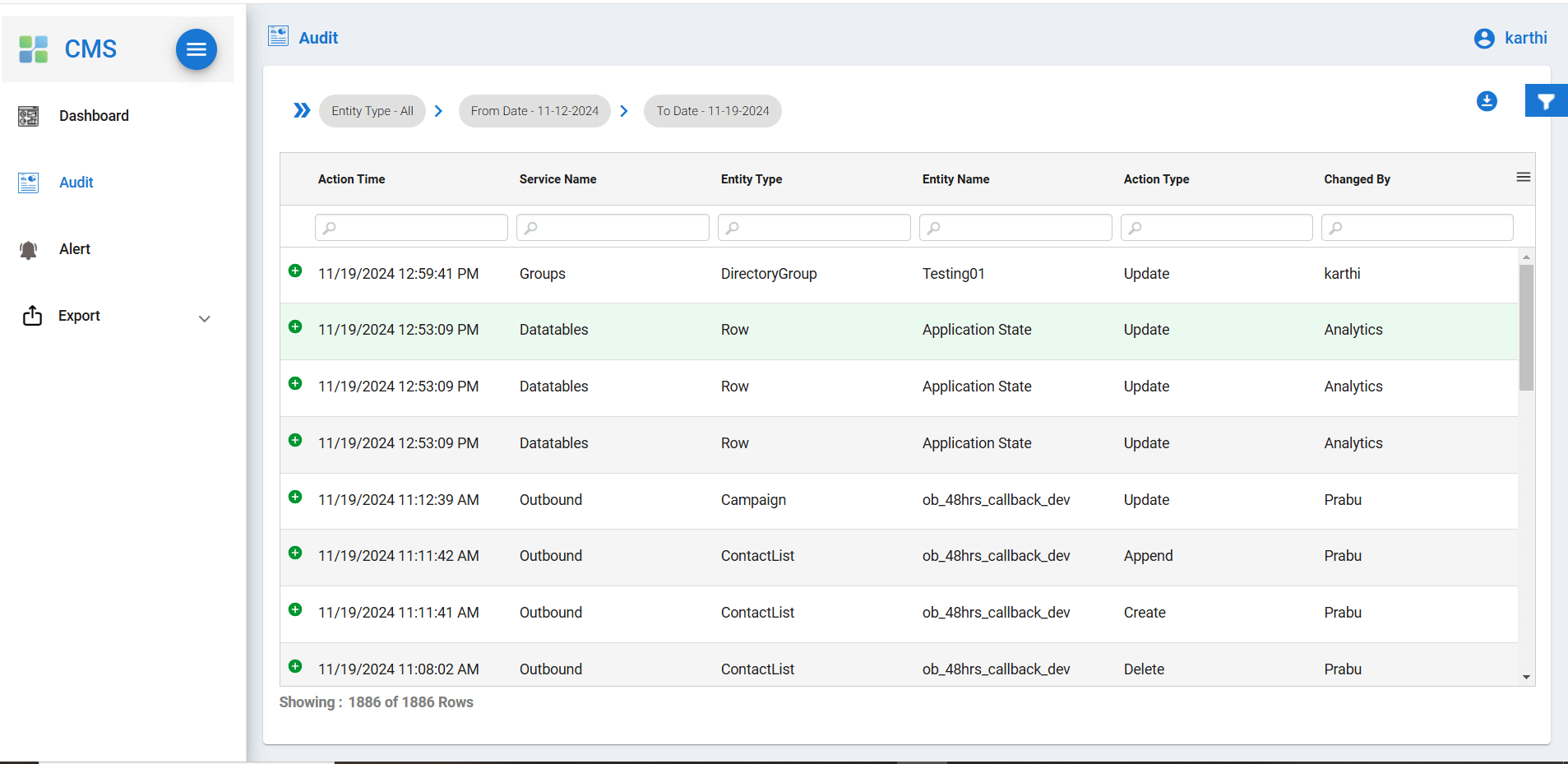Download the audit data
The image size is (1568, 764).
pos(1487,101)
